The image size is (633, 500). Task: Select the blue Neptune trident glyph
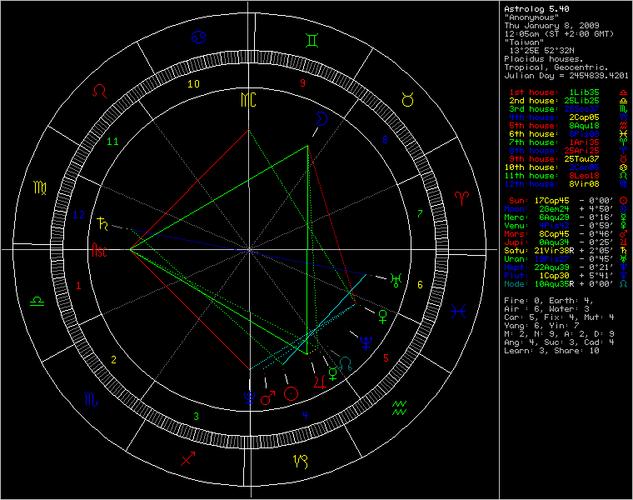pos(366,343)
